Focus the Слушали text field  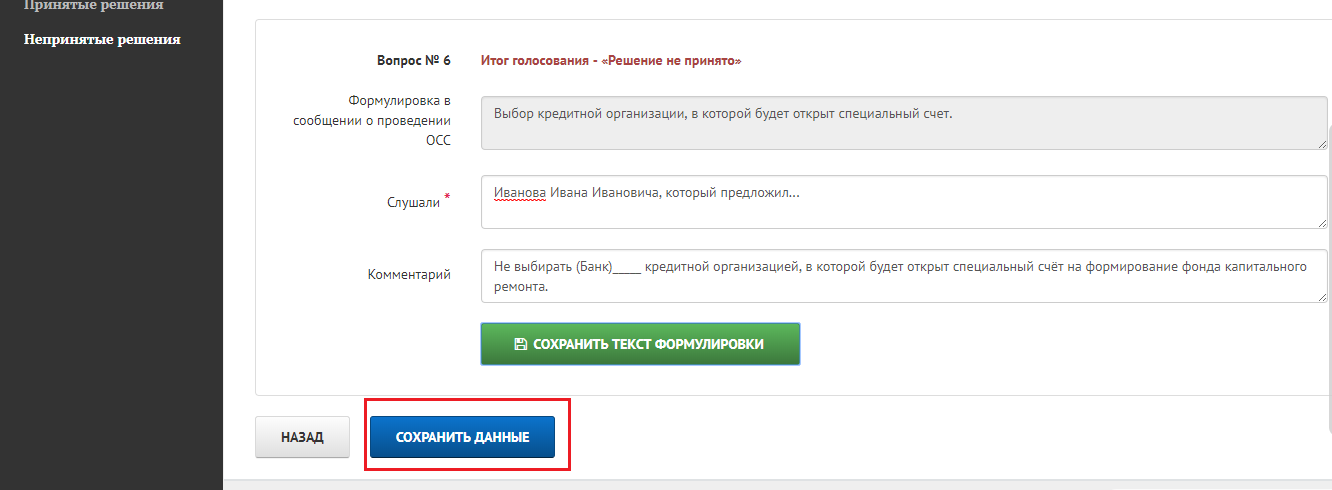pos(904,202)
